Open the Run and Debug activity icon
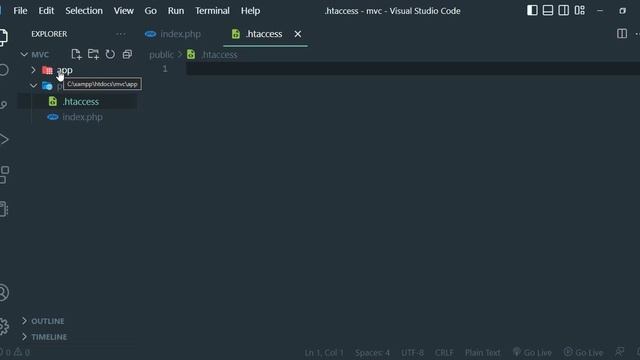This screenshot has height=360, width=640. (4, 140)
